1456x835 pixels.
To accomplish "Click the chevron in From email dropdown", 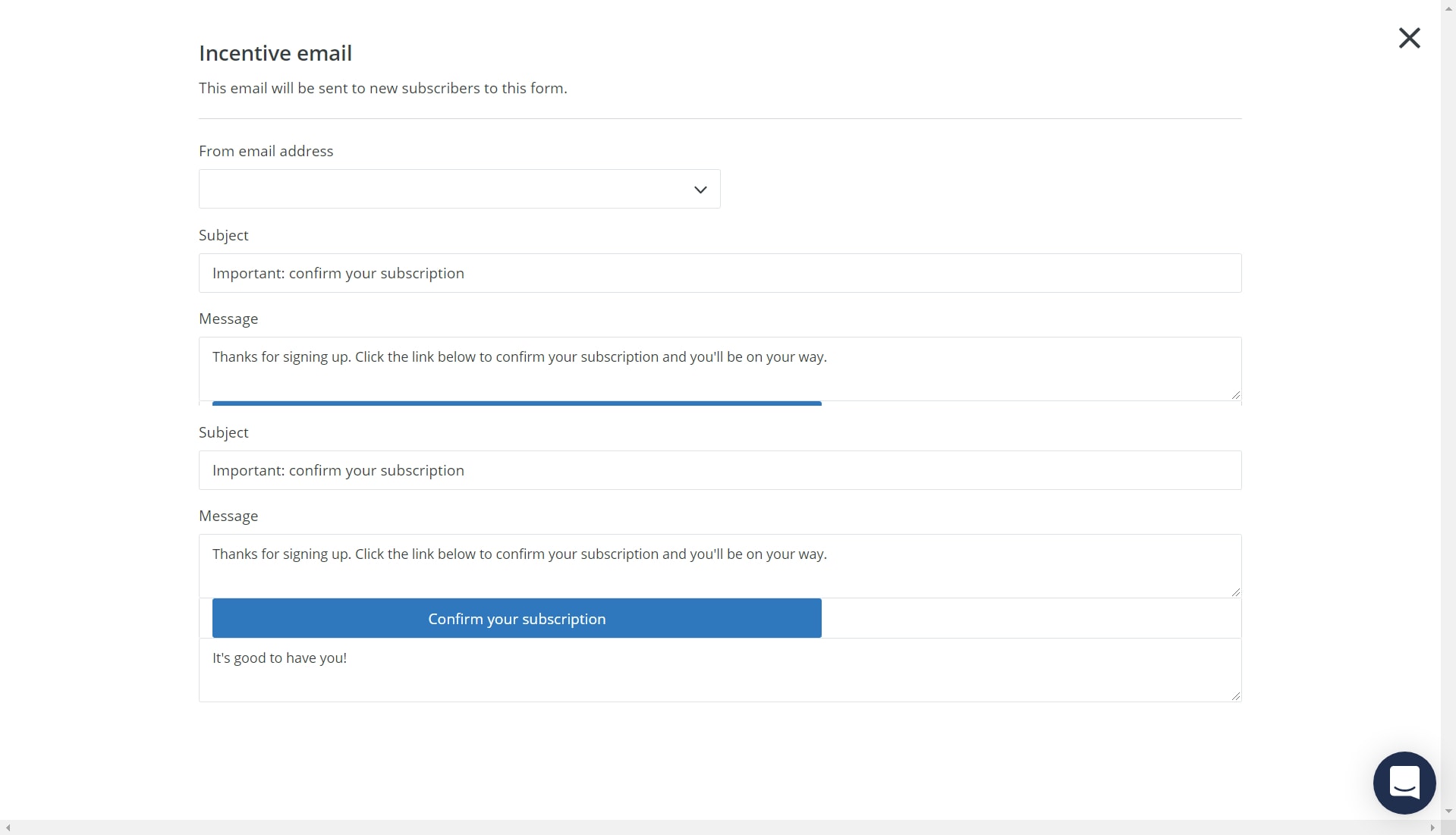I will (x=700, y=190).
